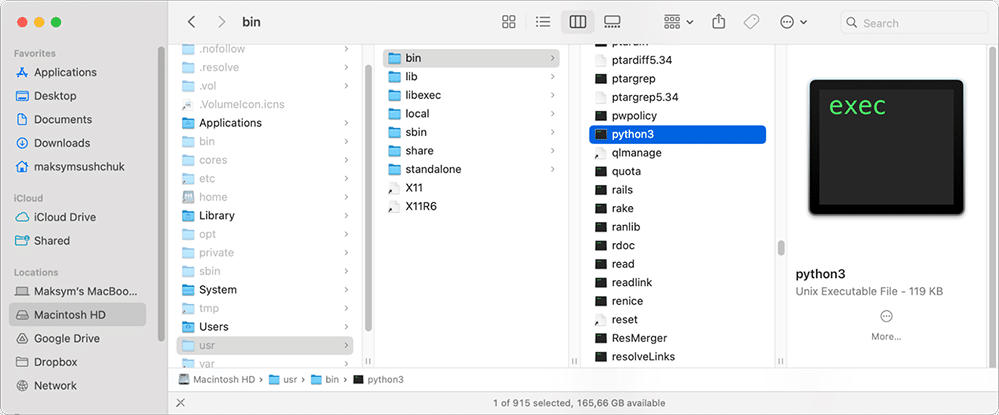999x415 pixels.
Task: Switch to list view in toolbar
Action: pyautogui.click(x=543, y=22)
